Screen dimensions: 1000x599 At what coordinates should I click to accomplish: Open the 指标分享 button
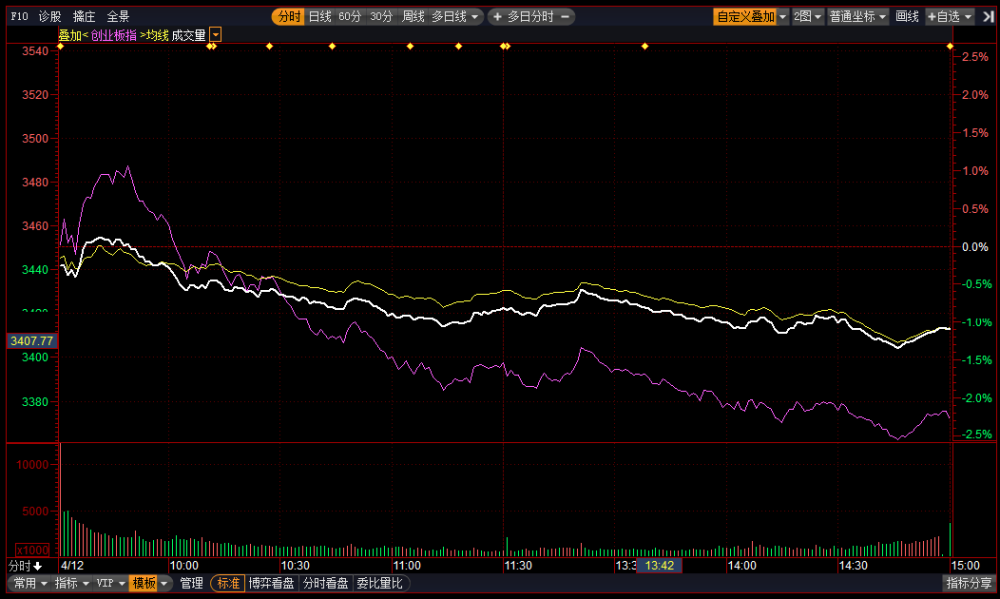[969, 583]
